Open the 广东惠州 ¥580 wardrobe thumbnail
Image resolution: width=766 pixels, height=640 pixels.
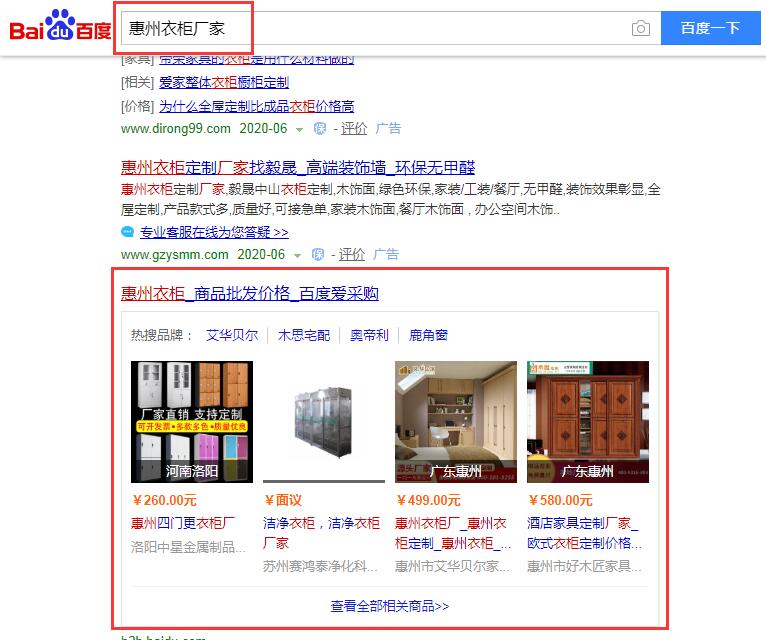[x=588, y=422]
